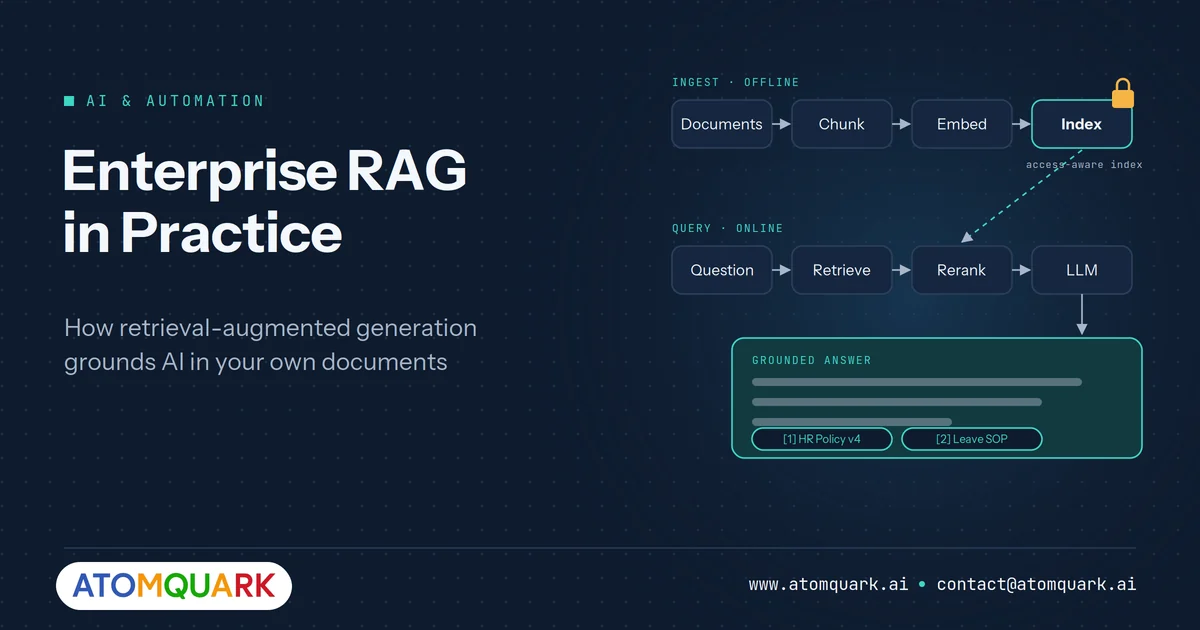Click the arrow between Retrieve and Rerank
The image size is (1200, 630).
click(x=903, y=270)
